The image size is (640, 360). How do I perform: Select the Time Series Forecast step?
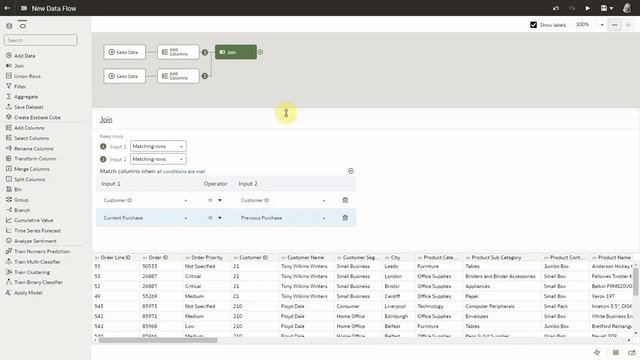pos(33,231)
